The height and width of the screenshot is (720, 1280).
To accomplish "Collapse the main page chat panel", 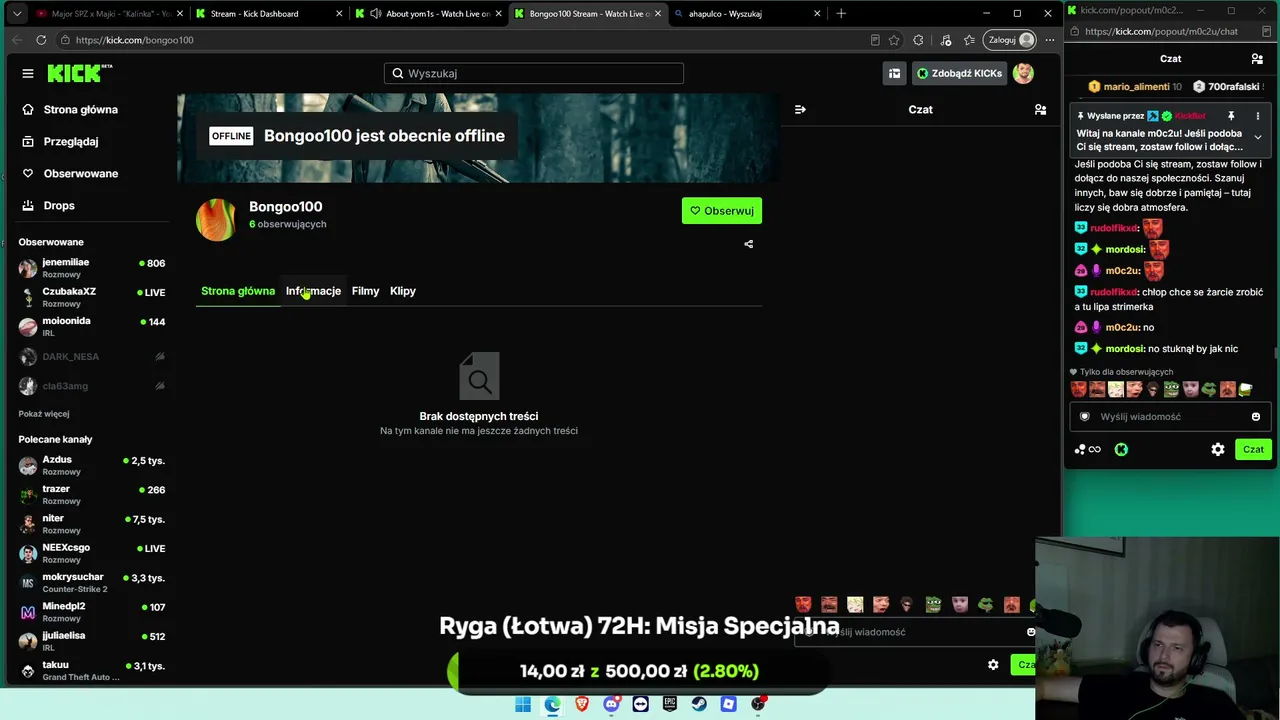I will 800,109.
